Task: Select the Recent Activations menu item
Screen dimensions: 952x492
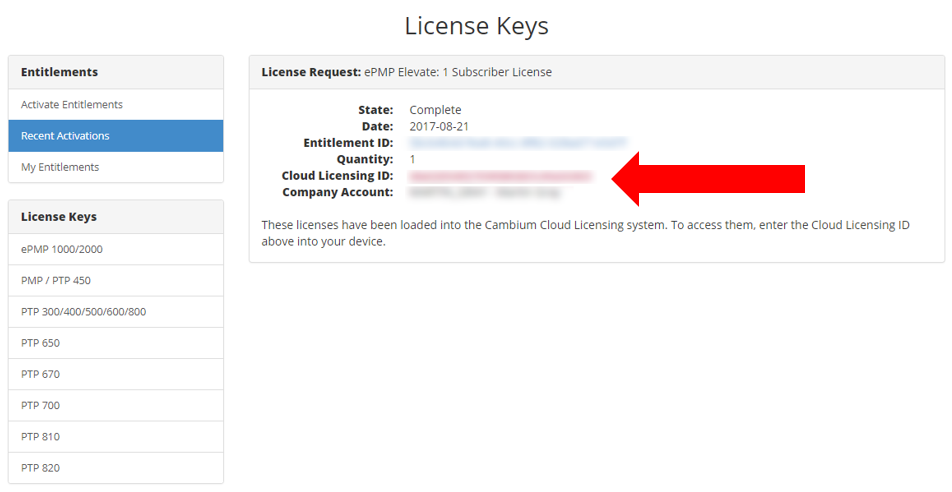Action: coord(66,136)
